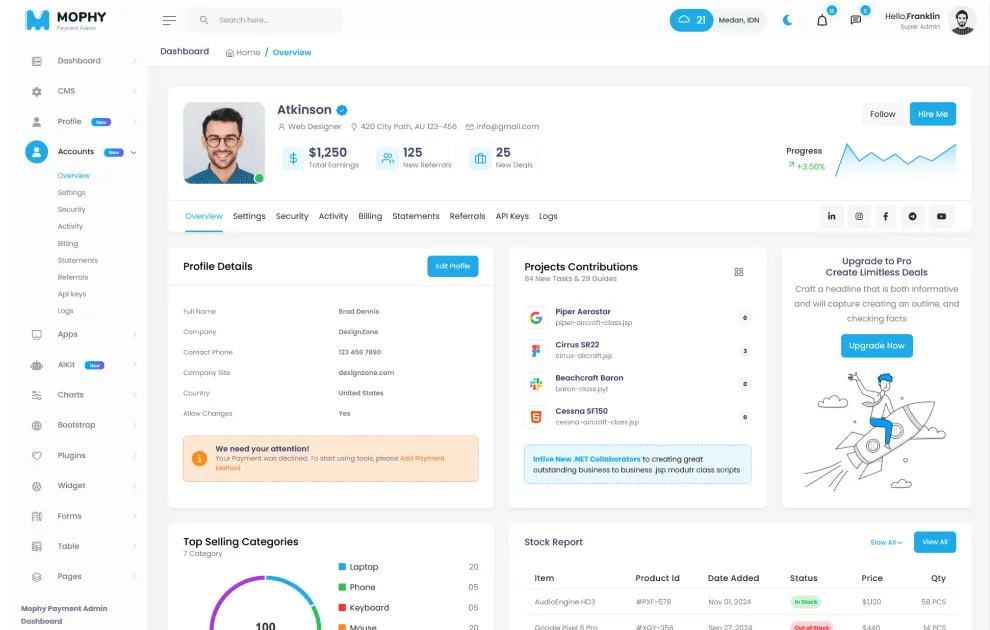Click the Follow button
The image size is (990, 630).
pyautogui.click(x=883, y=114)
